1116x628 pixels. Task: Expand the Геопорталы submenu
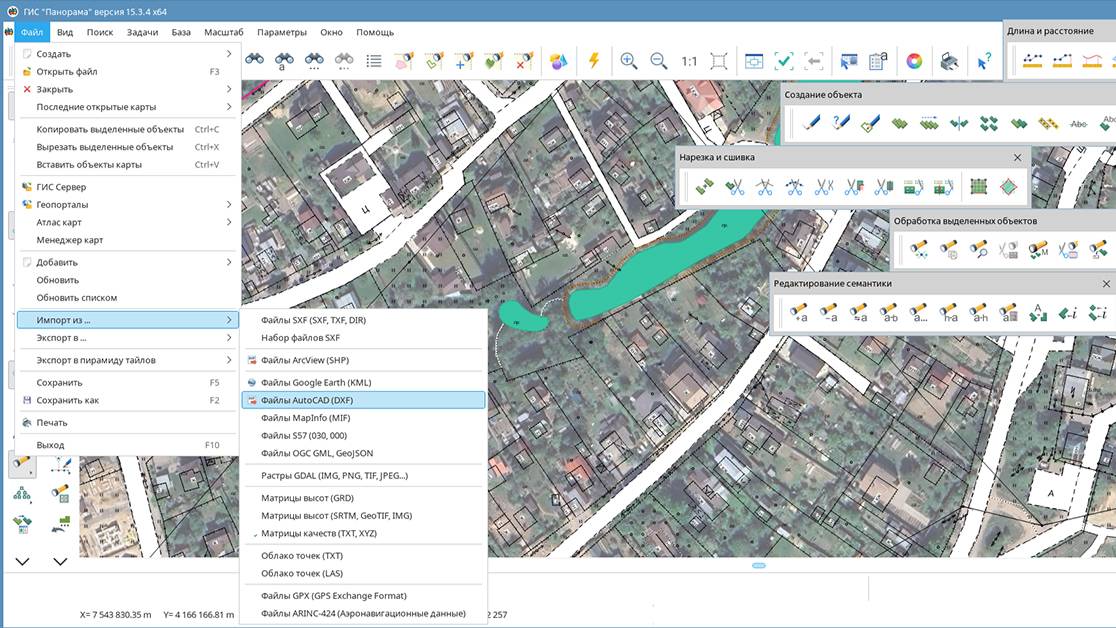pyautogui.click(x=127, y=204)
